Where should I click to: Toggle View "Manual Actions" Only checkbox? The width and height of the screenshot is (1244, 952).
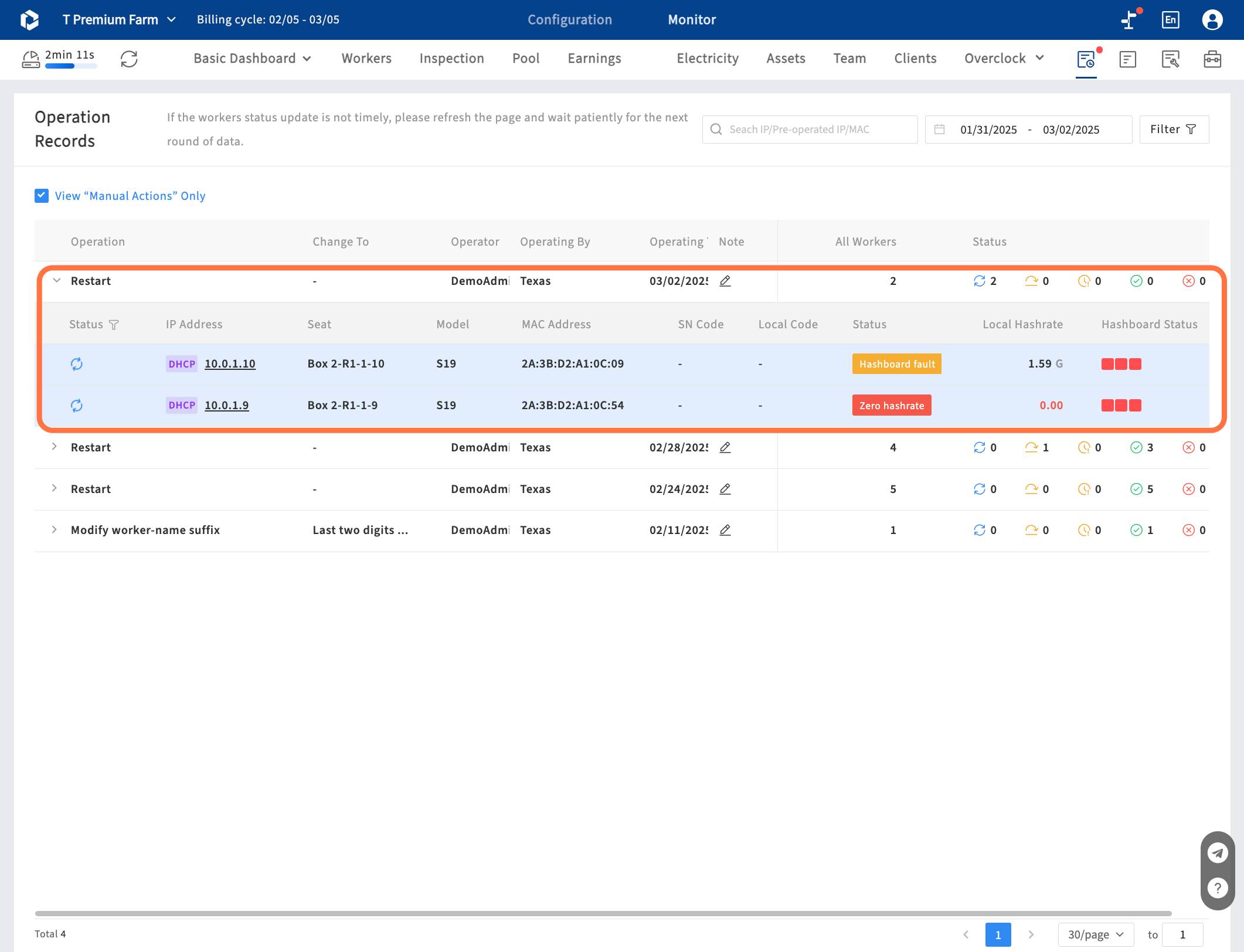pyautogui.click(x=42, y=196)
